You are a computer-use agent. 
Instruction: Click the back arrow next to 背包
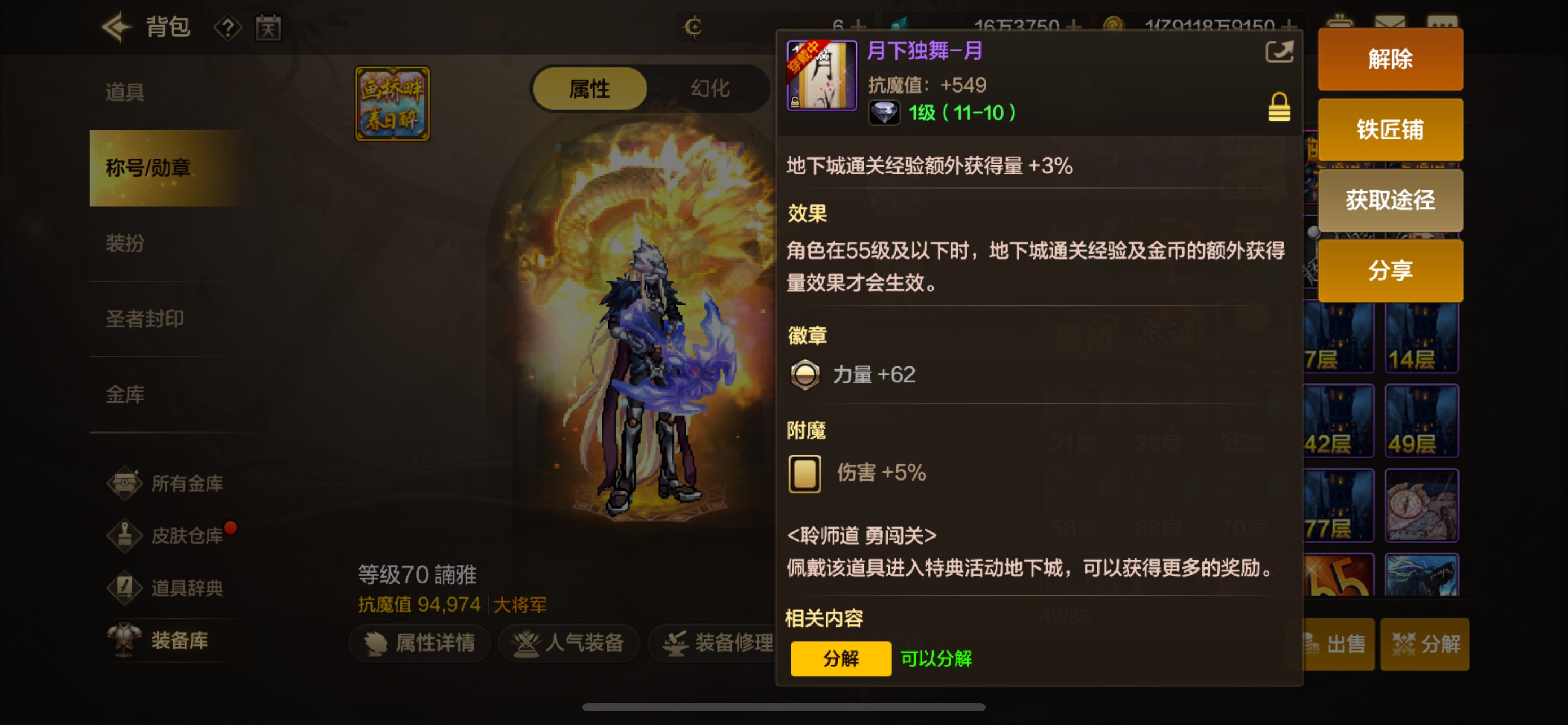pos(117,28)
